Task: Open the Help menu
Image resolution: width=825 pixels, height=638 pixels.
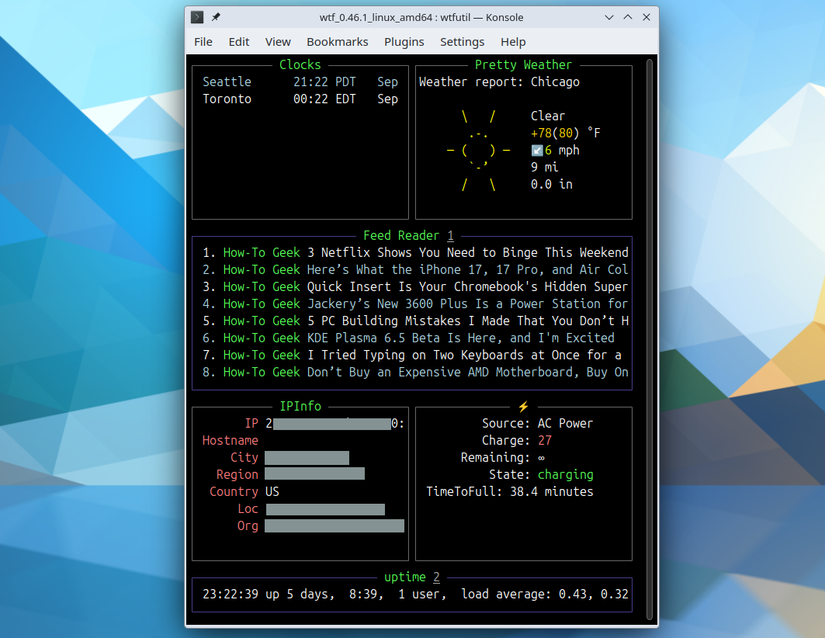Action: pos(513,42)
